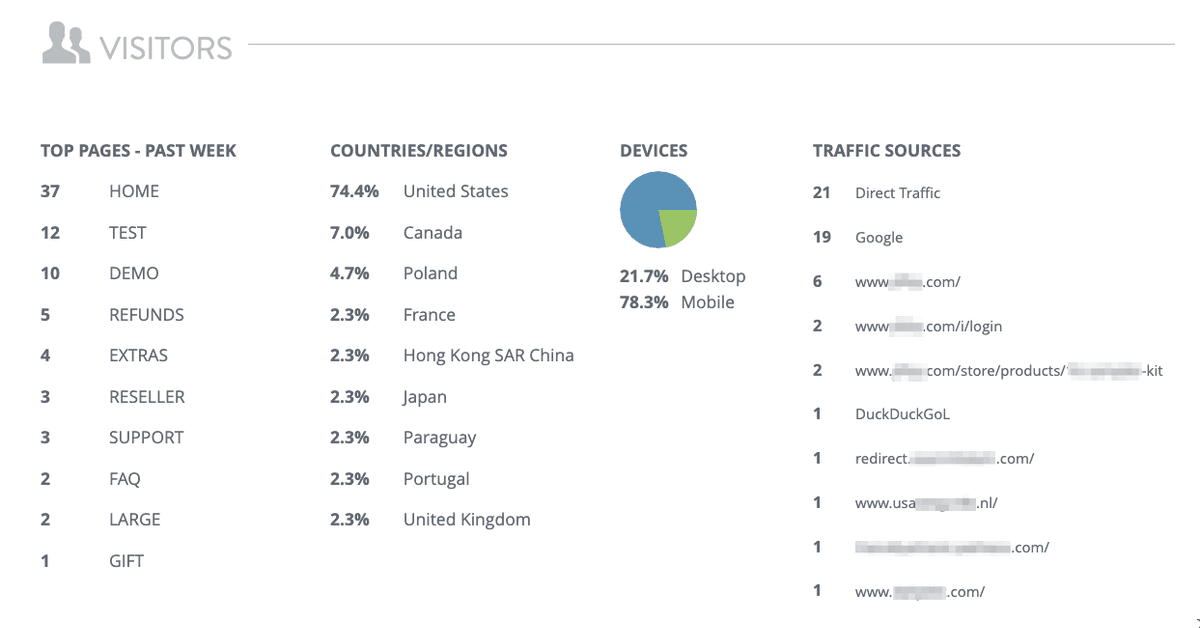Screen dimensions: 1200x628
Task: Open the Direct Traffic source
Action: 898,193
